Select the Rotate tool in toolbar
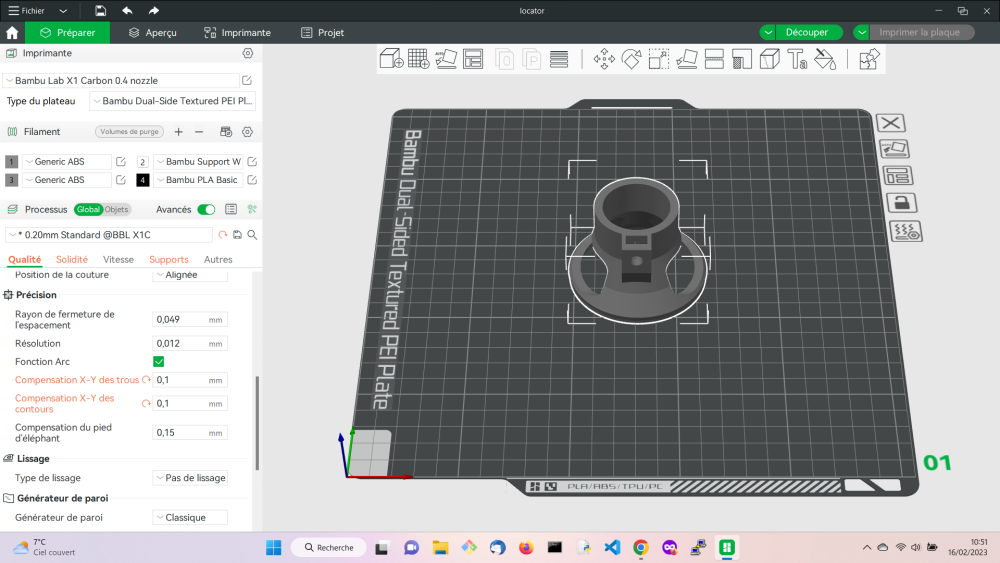The width and height of the screenshot is (1000, 563). pos(631,59)
